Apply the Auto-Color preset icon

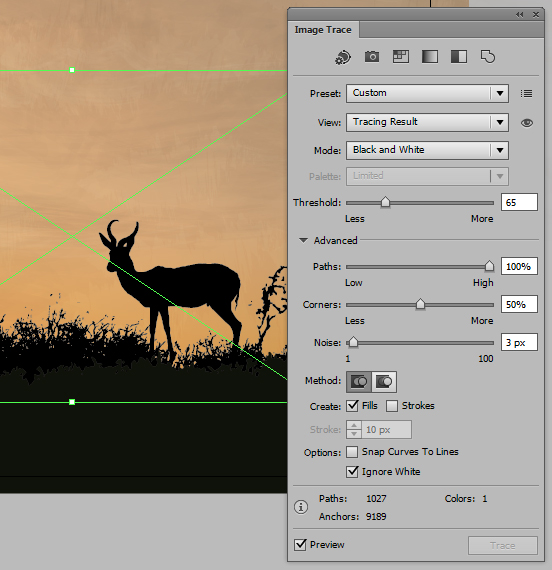coord(343,57)
